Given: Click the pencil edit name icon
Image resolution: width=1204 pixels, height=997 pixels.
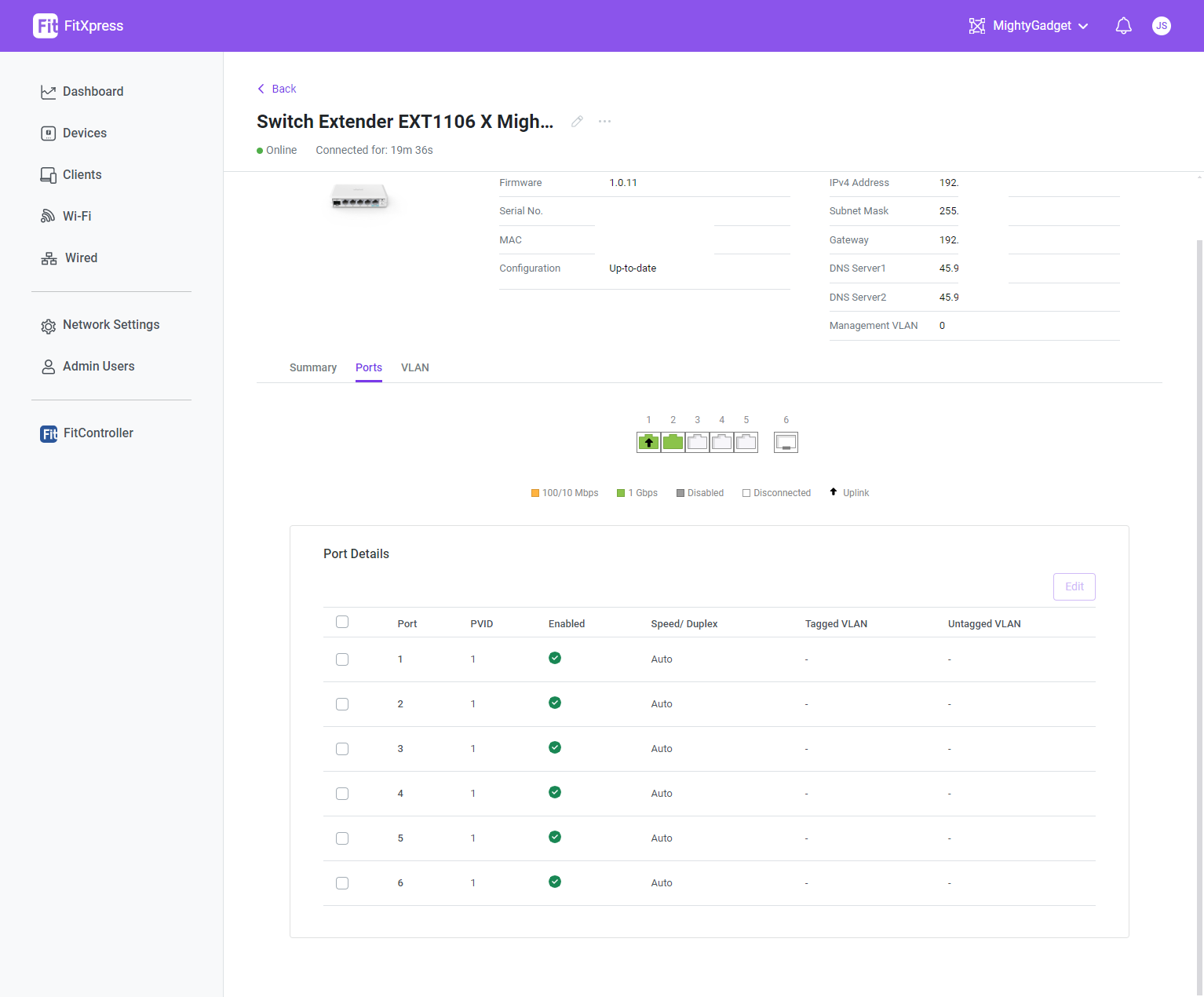Looking at the screenshot, I should 577,122.
